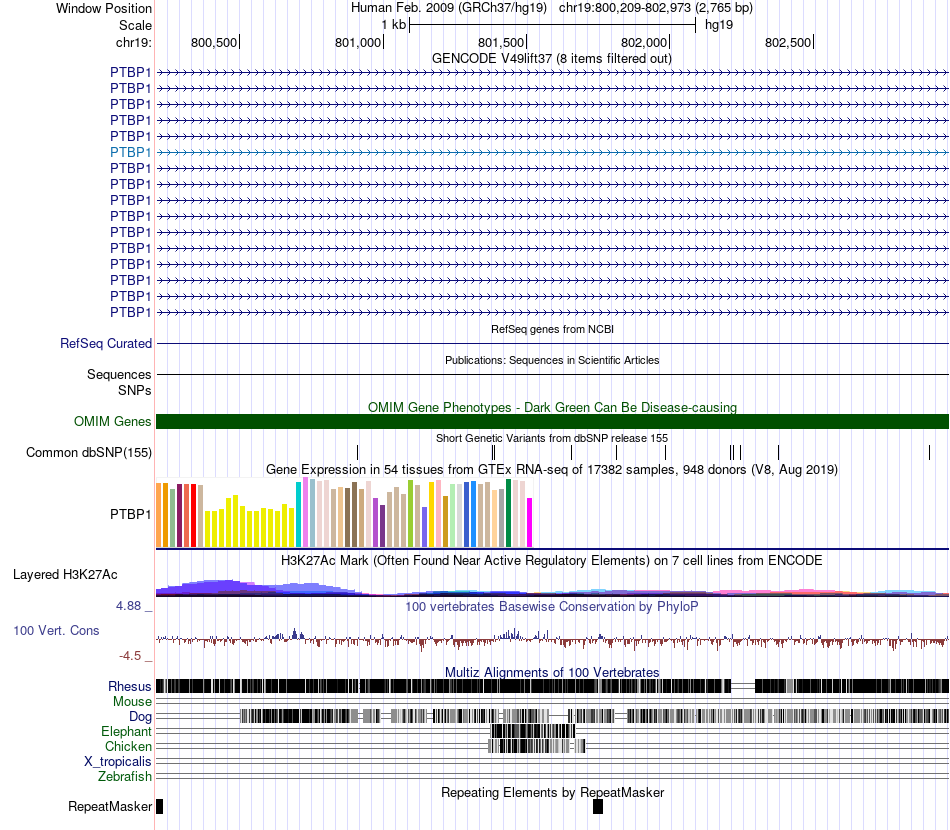Click the dark green bar in GTEx chart
This screenshot has width=950, height=830.
coord(509,513)
